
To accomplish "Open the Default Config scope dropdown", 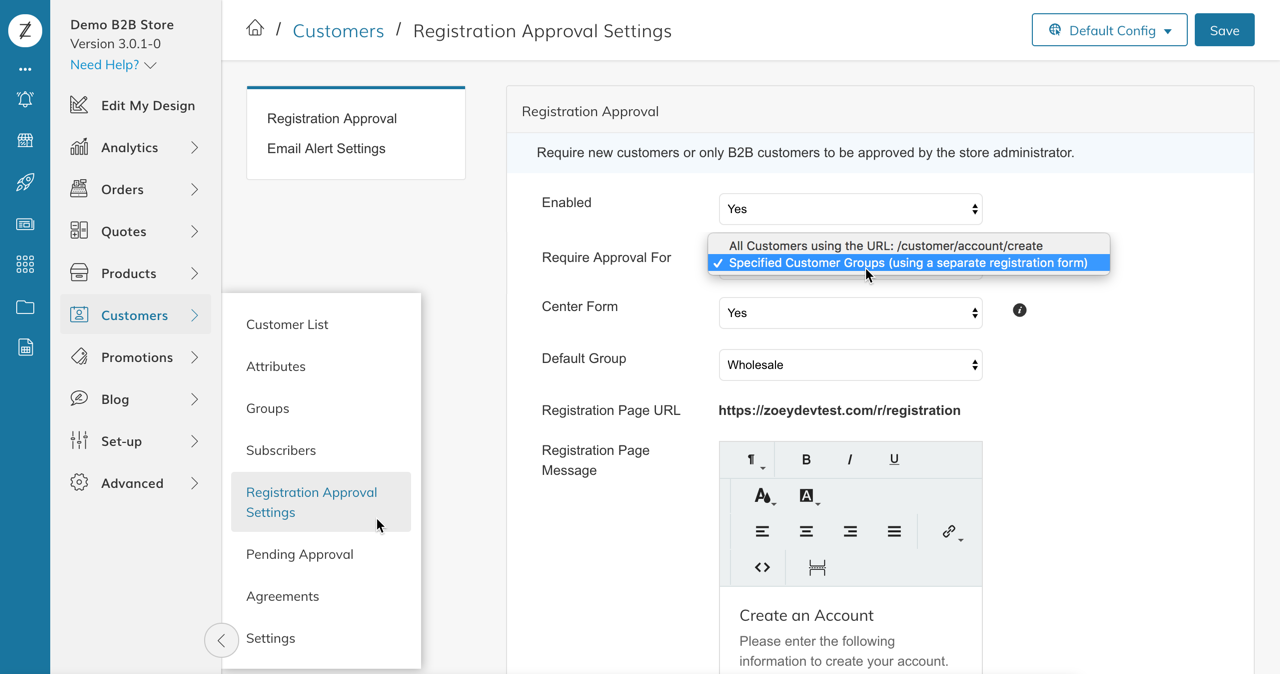I will pyautogui.click(x=1109, y=30).
